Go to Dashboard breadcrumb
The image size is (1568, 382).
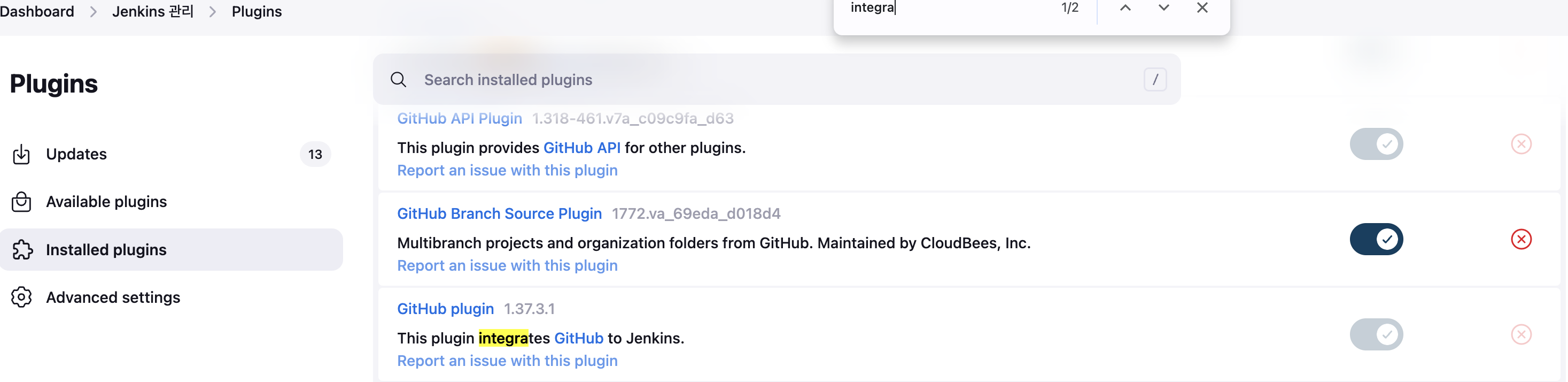coord(37,12)
